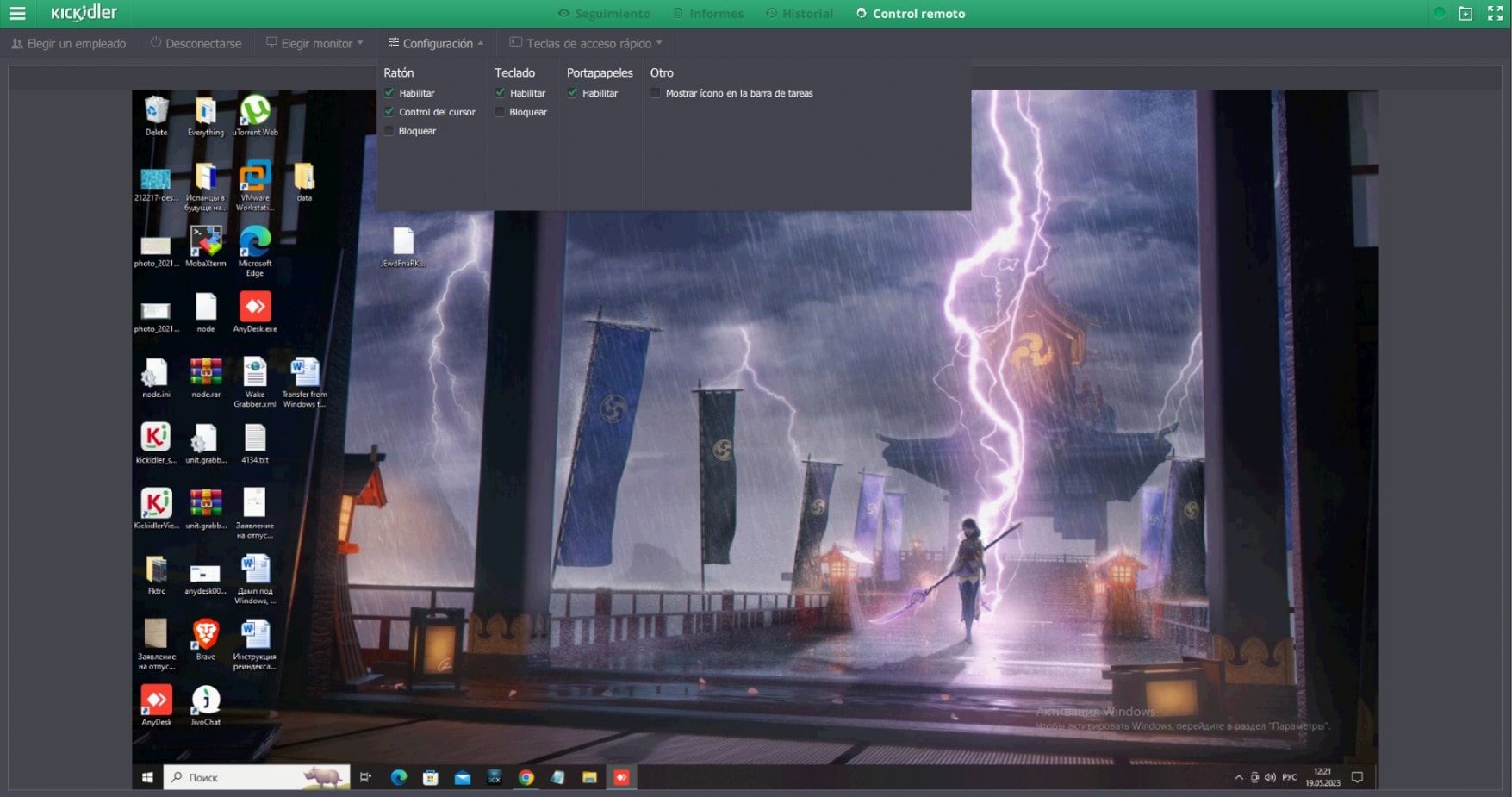Click the РУС language indicator
The height and width of the screenshot is (797, 1512).
(1290, 777)
